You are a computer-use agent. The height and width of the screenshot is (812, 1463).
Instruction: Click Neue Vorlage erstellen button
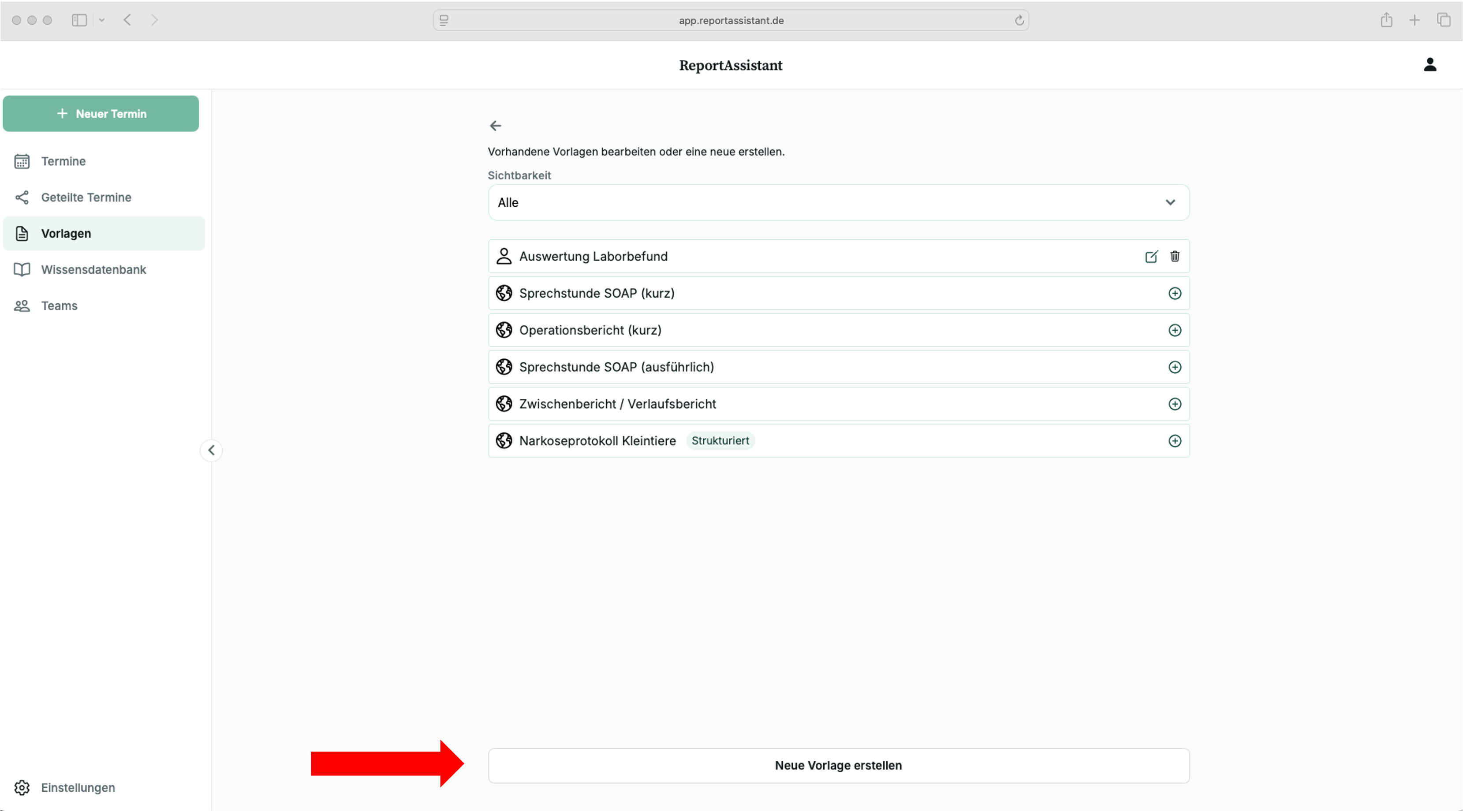click(838, 765)
